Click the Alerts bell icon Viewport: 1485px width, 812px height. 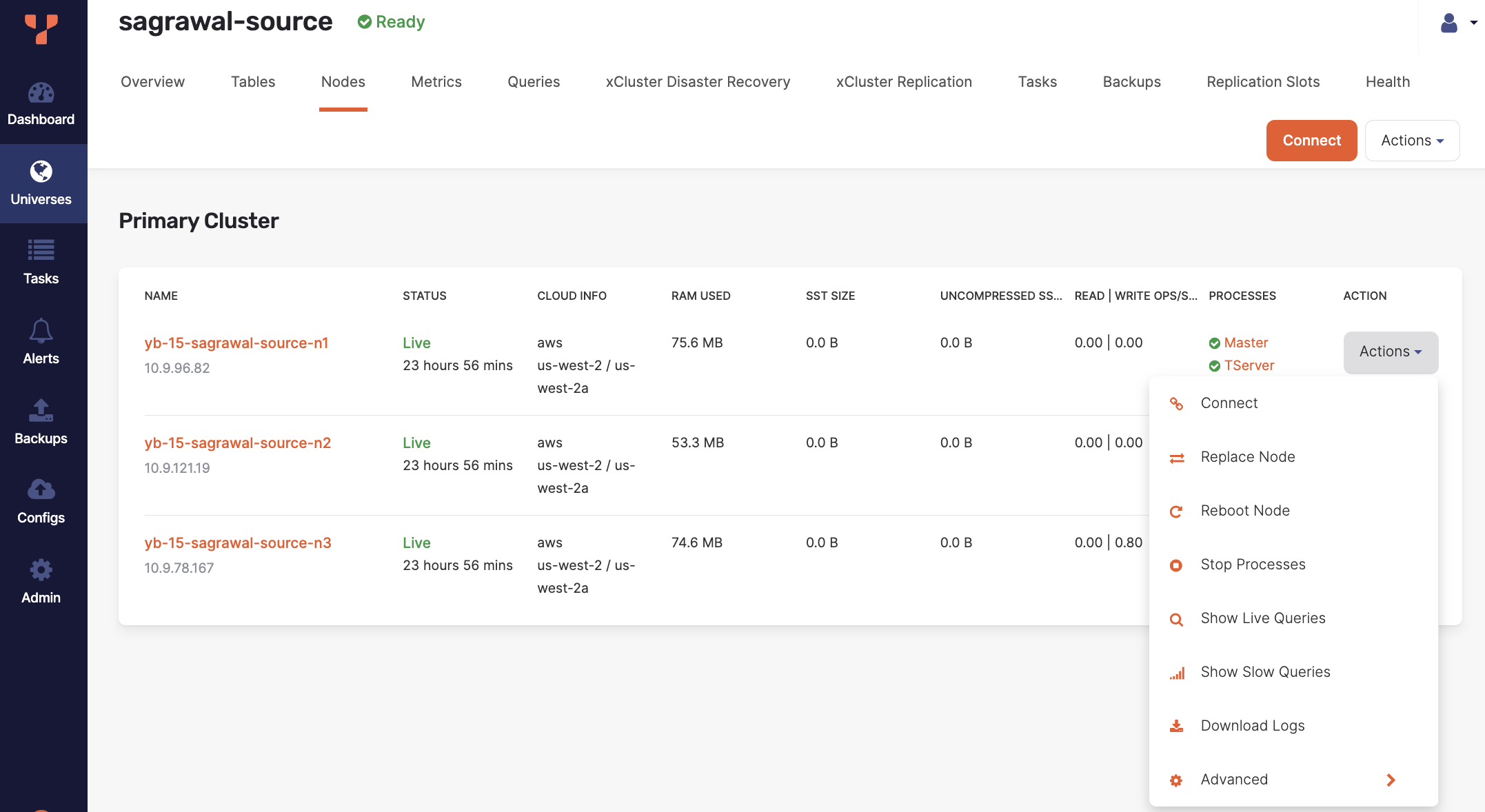point(41,331)
